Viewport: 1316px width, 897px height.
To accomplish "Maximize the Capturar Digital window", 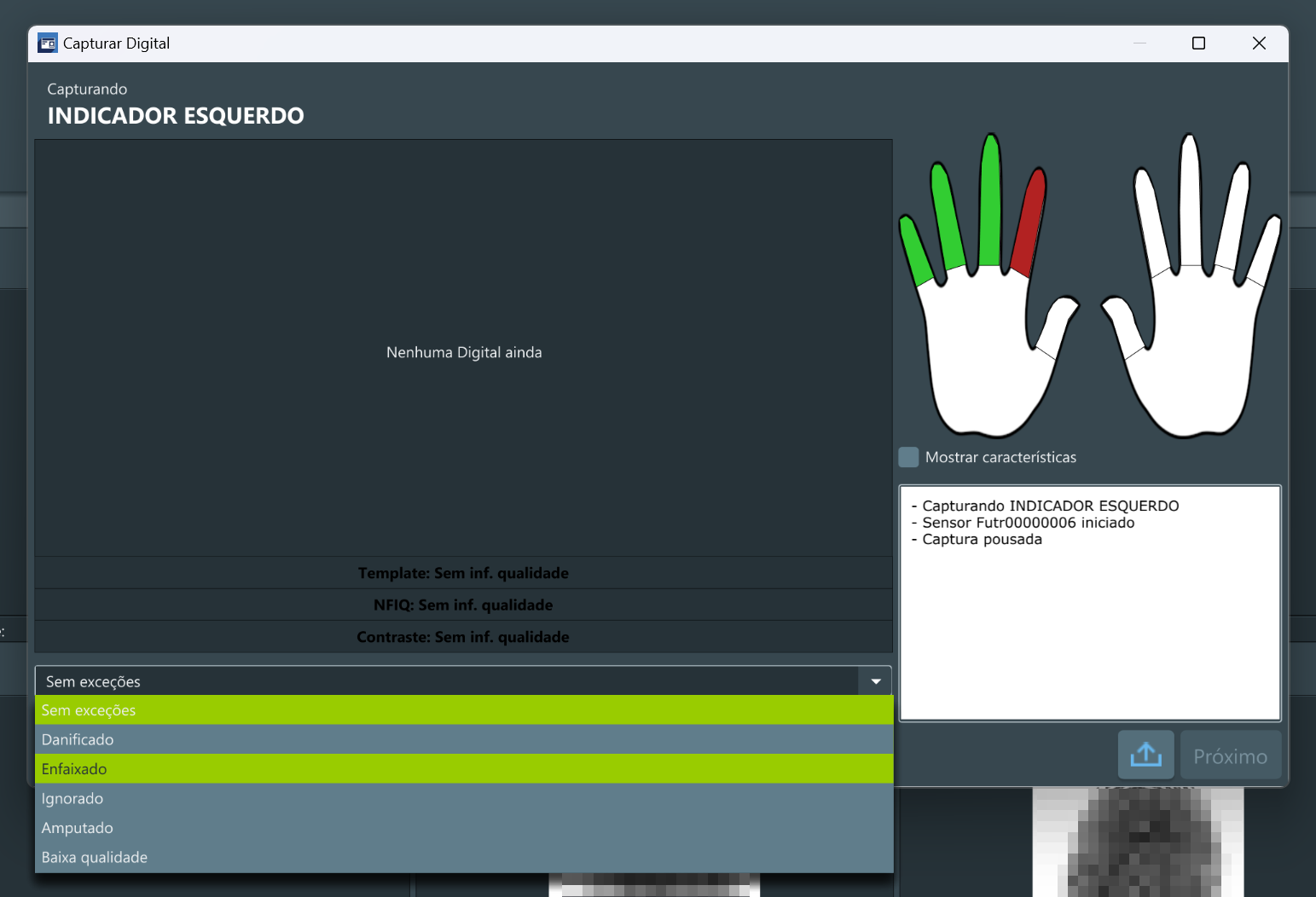I will coord(1198,43).
